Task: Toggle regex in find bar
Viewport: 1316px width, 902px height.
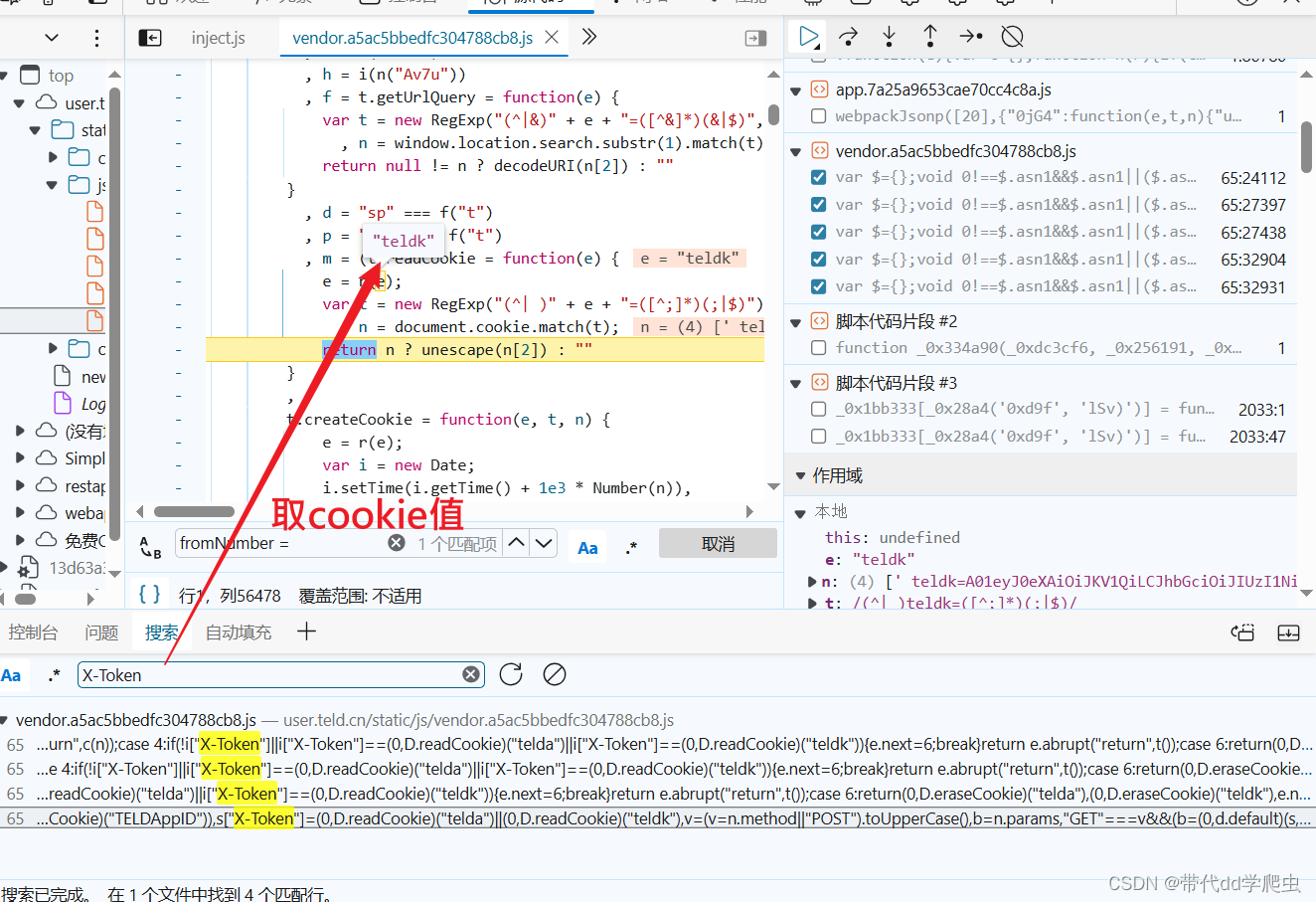Action: coord(631,548)
